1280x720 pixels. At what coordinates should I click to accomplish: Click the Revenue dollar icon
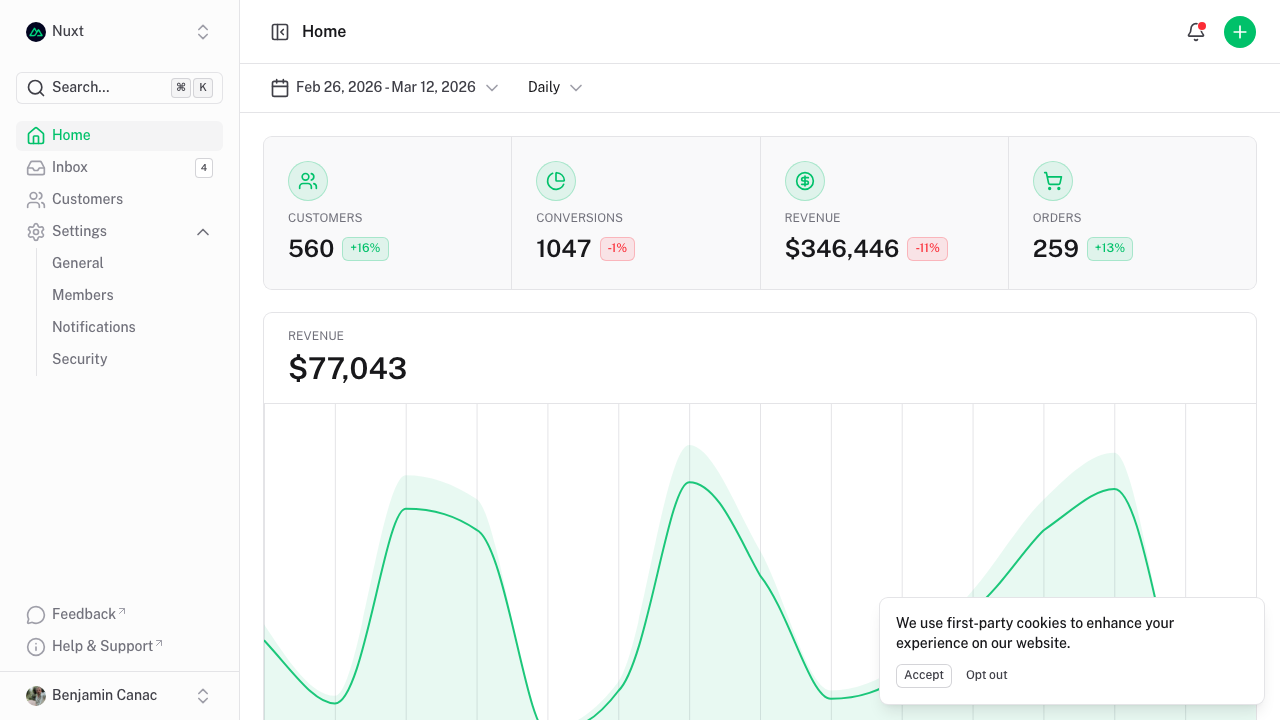click(805, 181)
